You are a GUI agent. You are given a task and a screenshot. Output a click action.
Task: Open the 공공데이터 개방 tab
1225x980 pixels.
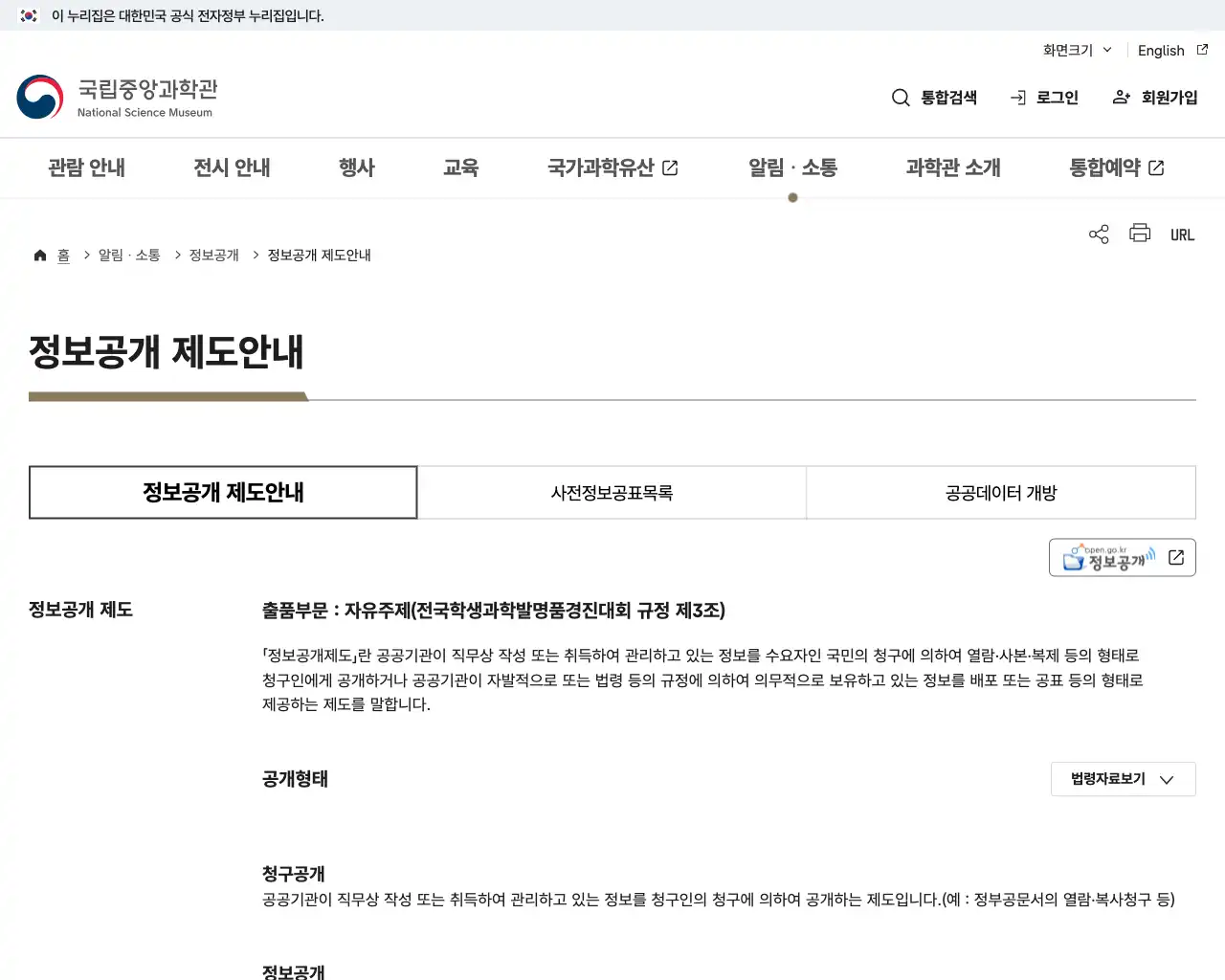[x=1001, y=492]
